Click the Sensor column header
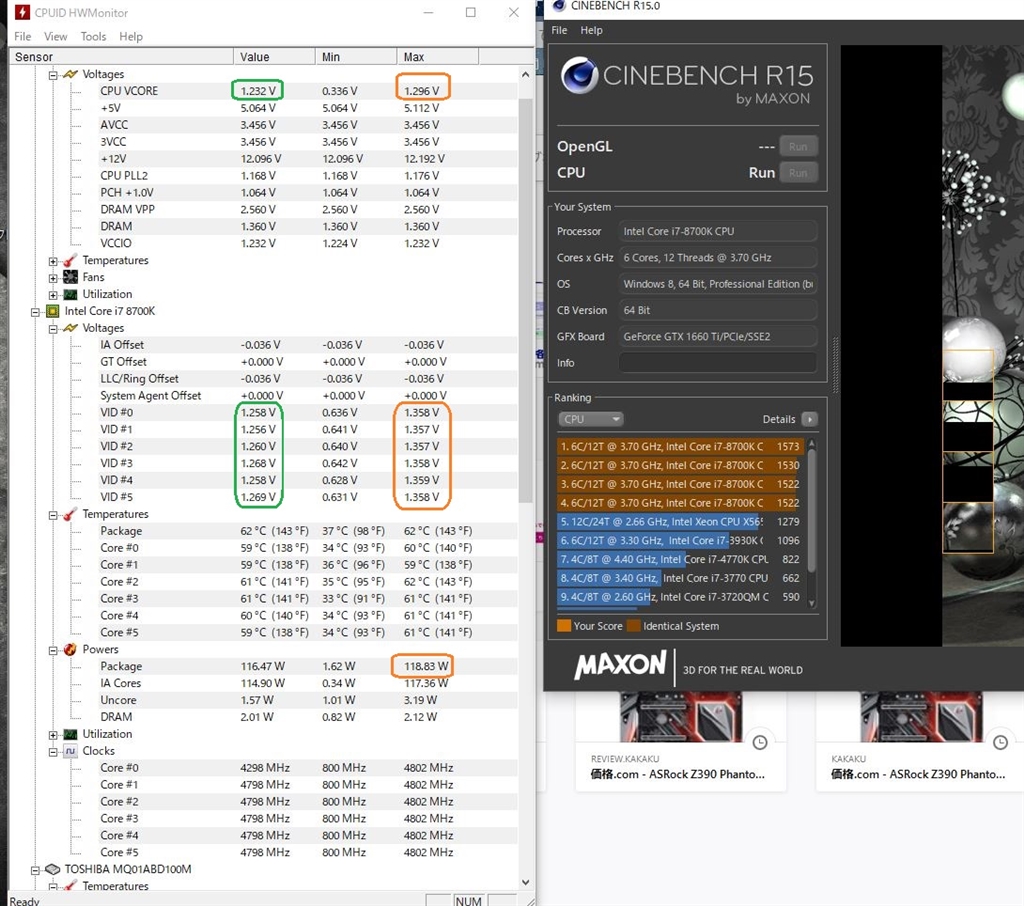 click(x=121, y=57)
